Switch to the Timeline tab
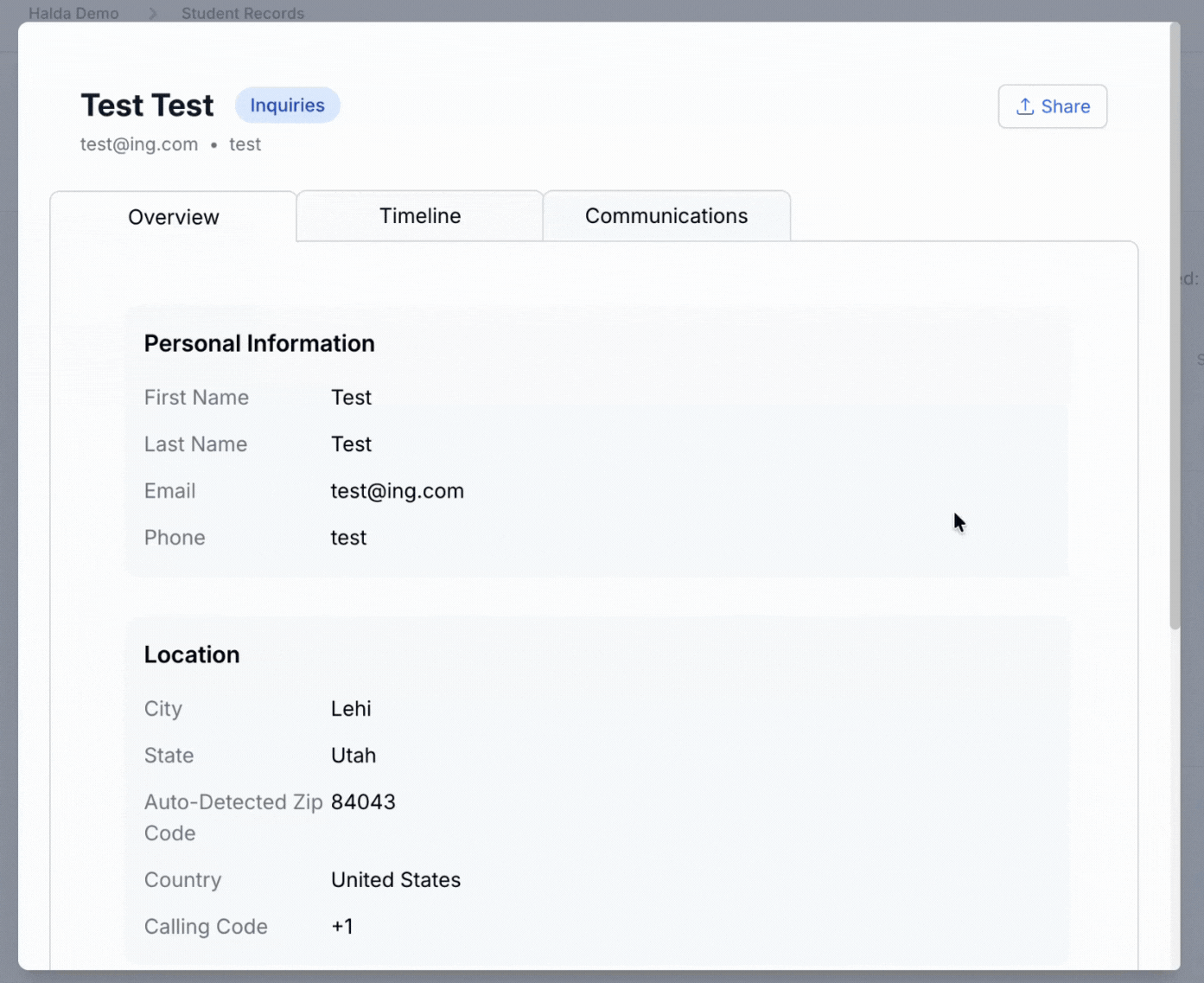This screenshot has height=983, width=1204. (420, 216)
